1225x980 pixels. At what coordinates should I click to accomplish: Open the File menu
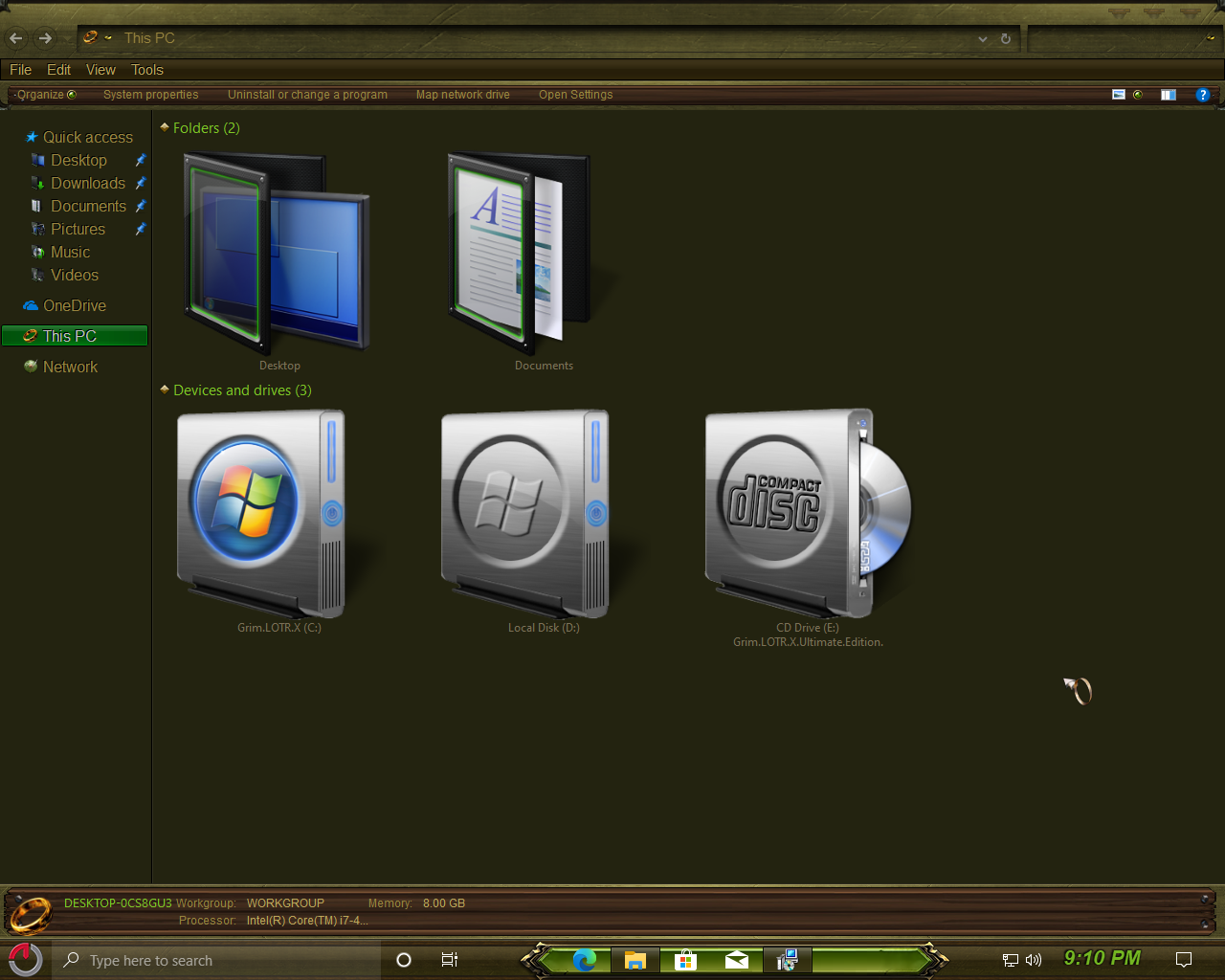[20, 70]
